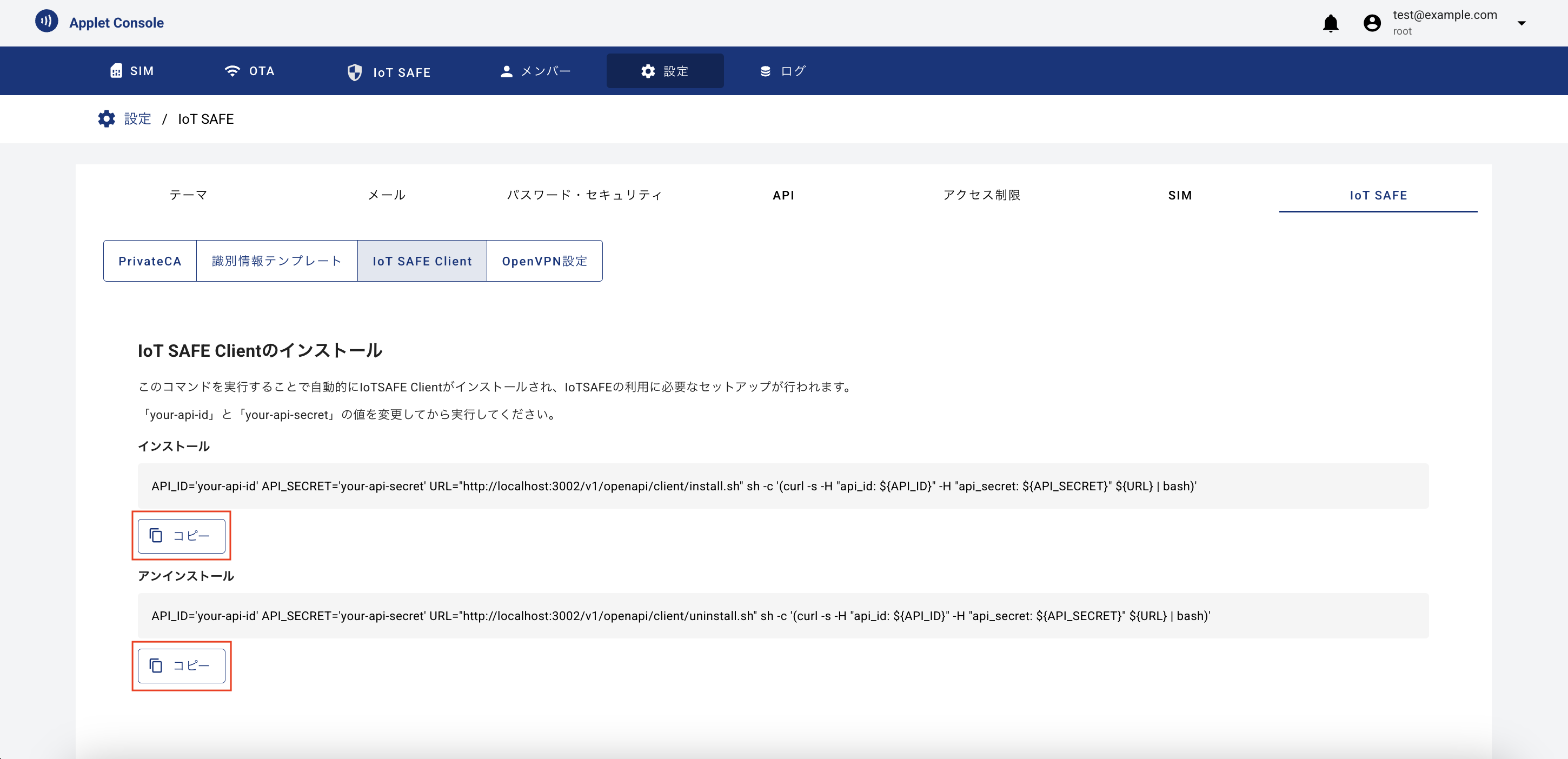Copy the uninstall command
1568x759 pixels.
point(181,665)
